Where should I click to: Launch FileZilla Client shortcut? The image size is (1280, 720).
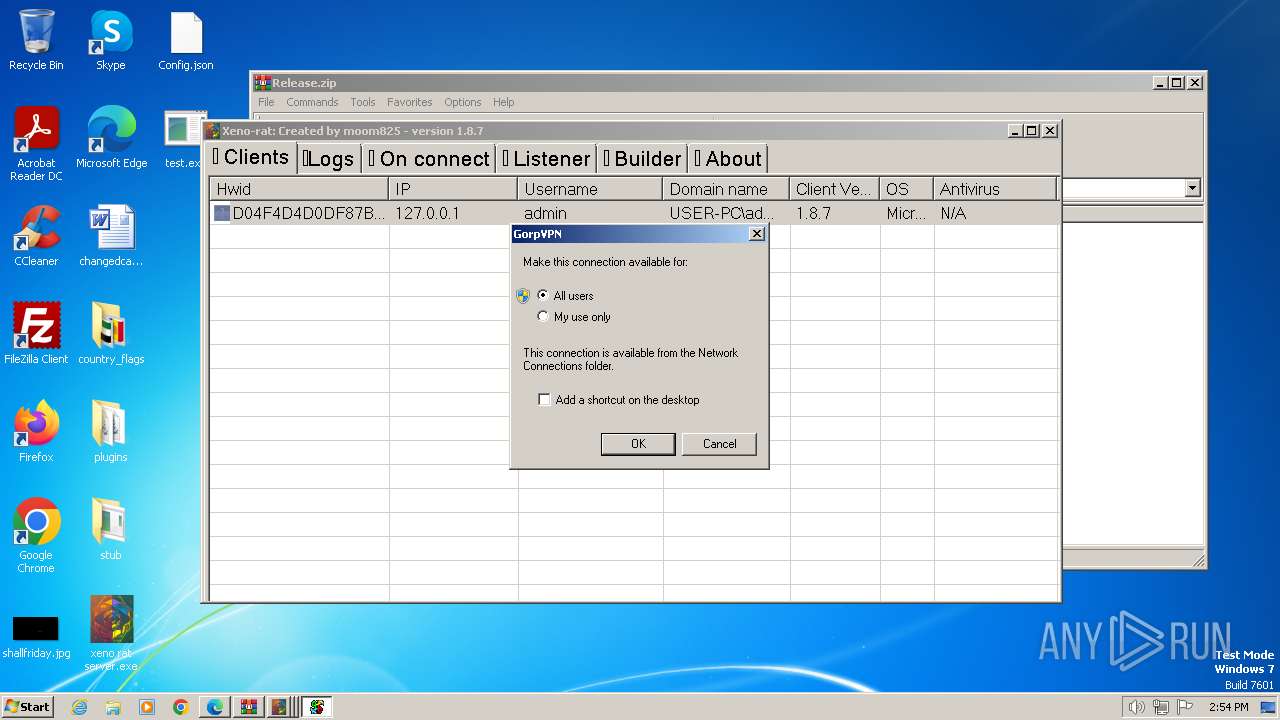[36, 334]
